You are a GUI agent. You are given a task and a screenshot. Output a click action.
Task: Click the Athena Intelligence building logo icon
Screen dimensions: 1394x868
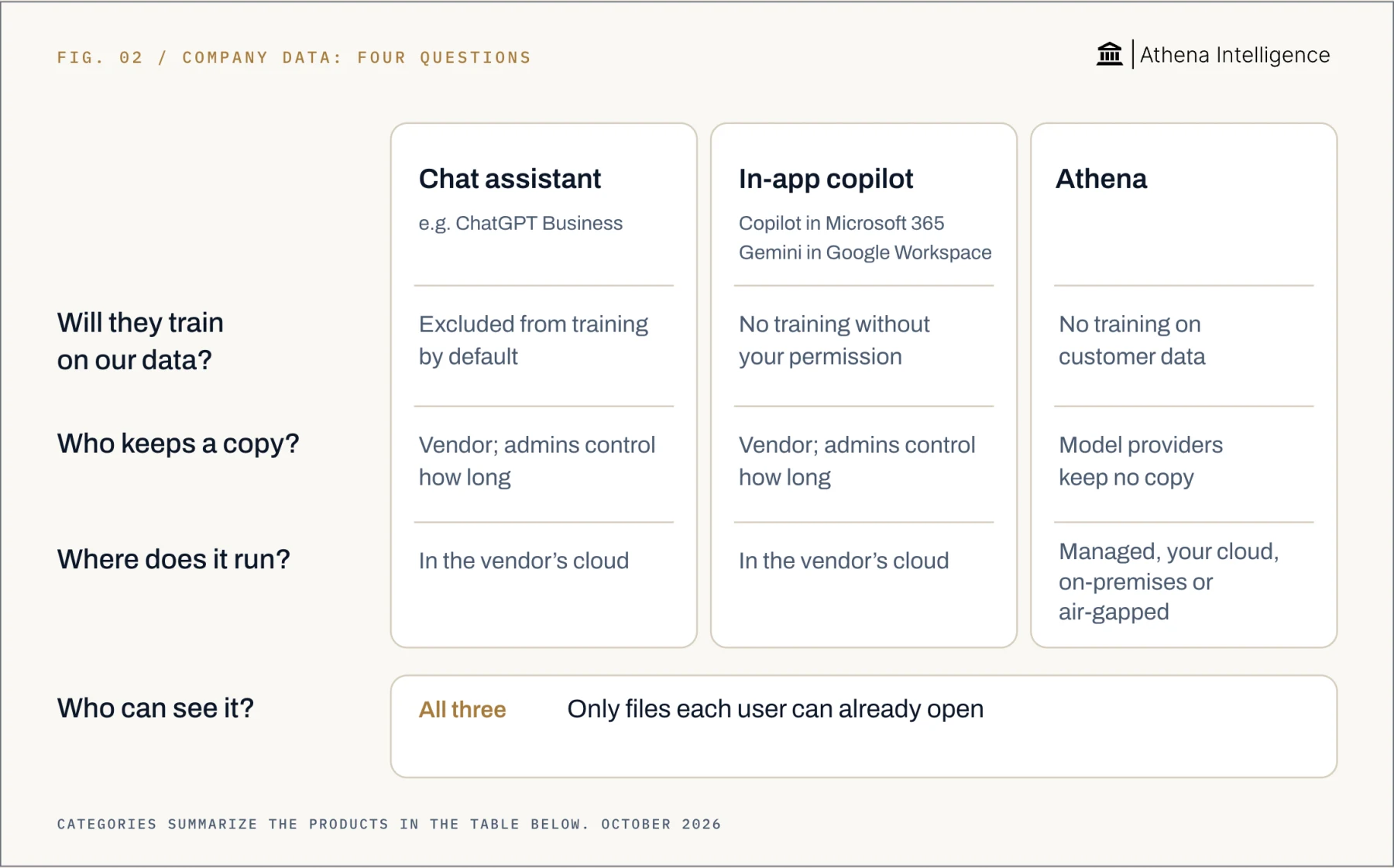1109,54
